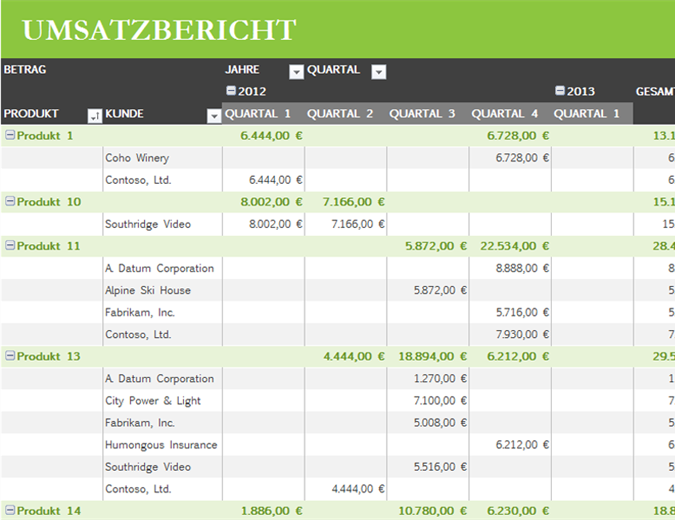Viewport: 675px width, 520px height.
Task: Open the PRODUKT sort dropdown
Action: [x=95, y=116]
